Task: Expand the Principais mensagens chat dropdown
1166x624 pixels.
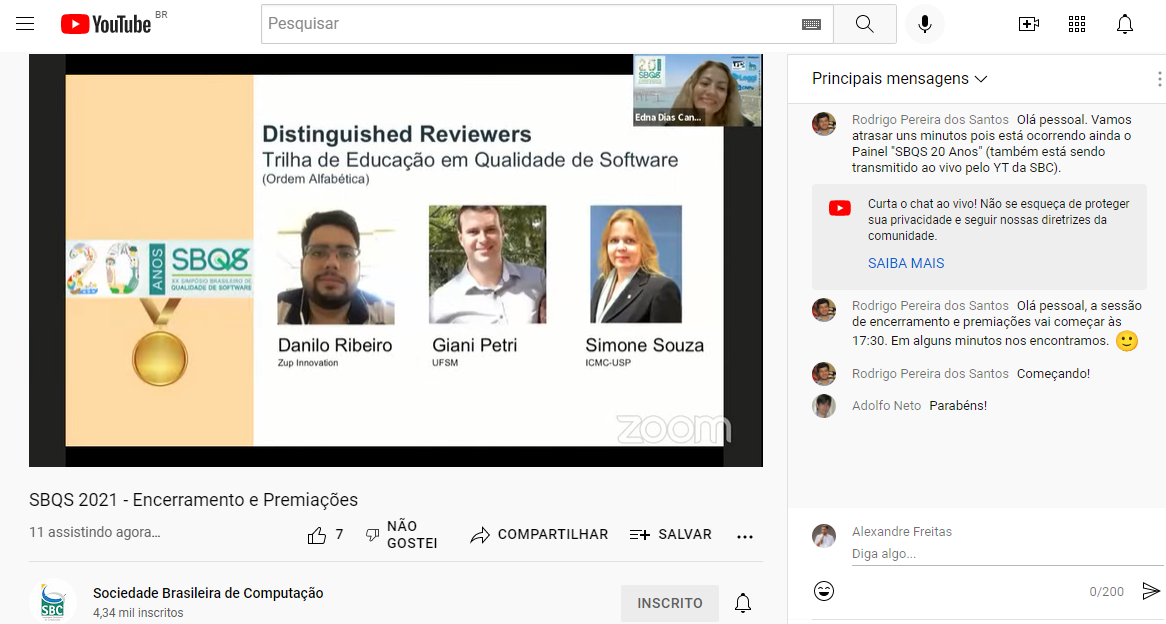Action: click(x=899, y=79)
